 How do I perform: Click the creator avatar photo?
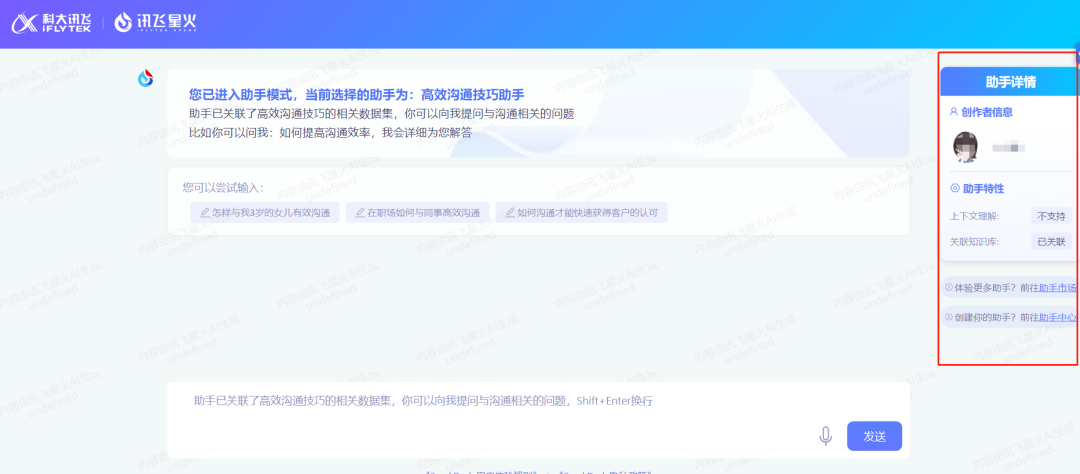click(965, 147)
